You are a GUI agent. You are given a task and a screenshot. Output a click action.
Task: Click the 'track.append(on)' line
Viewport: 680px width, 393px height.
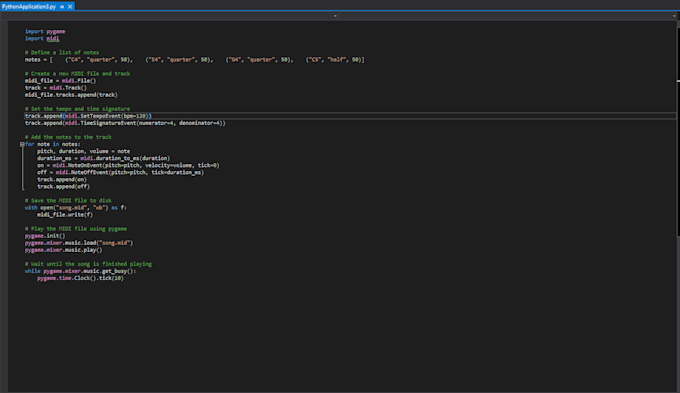62,180
